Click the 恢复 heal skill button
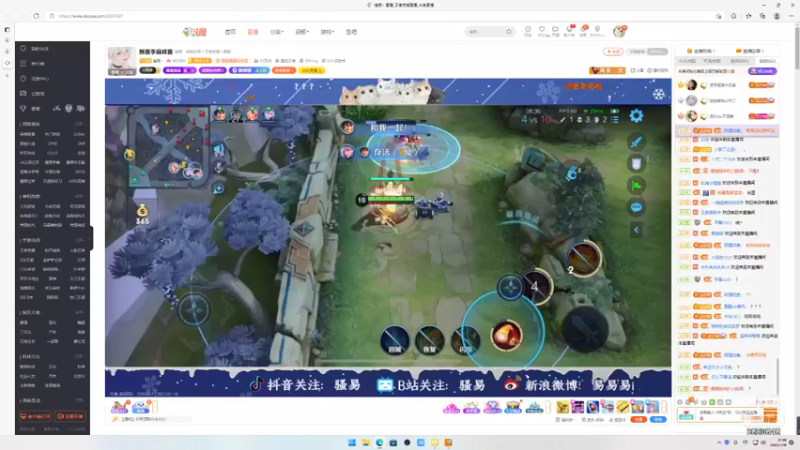The height and width of the screenshot is (450, 800). (430, 340)
